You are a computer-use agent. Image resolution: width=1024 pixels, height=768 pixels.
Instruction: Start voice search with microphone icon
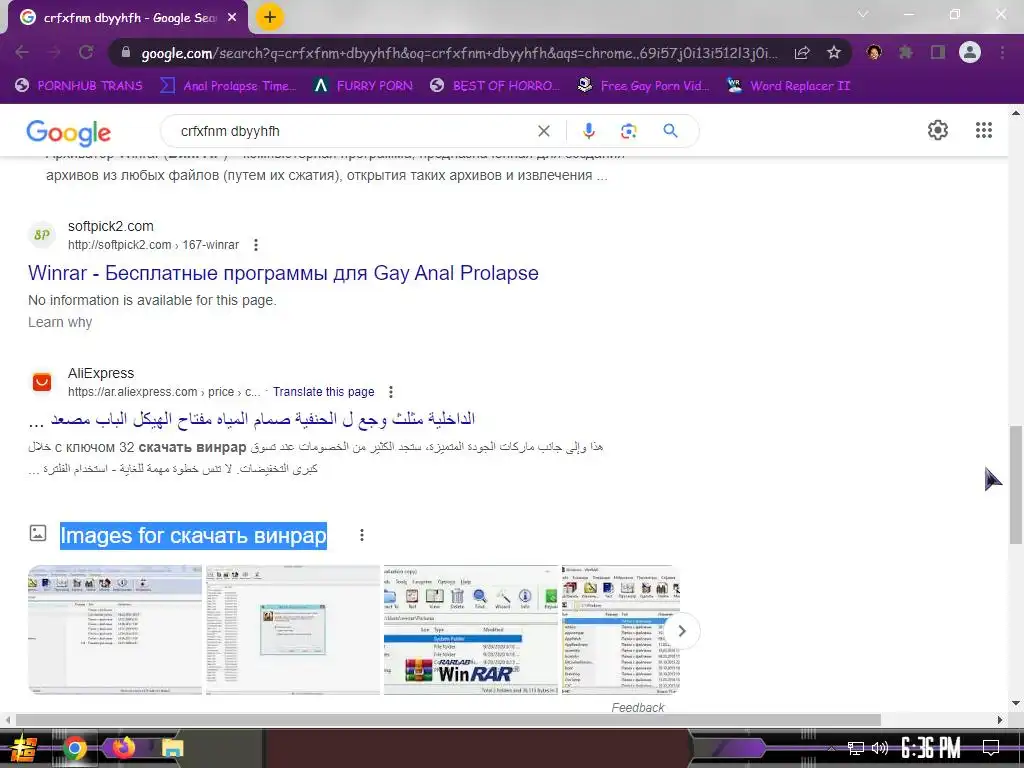tap(588, 131)
